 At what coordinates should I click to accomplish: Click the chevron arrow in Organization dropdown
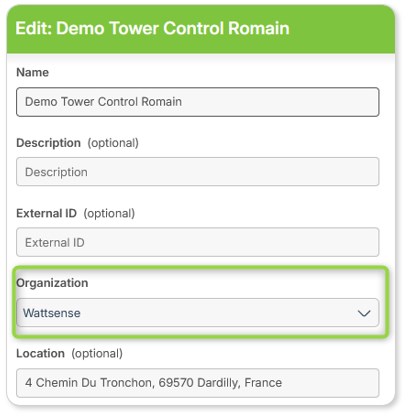pyautogui.click(x=364, y=313)
